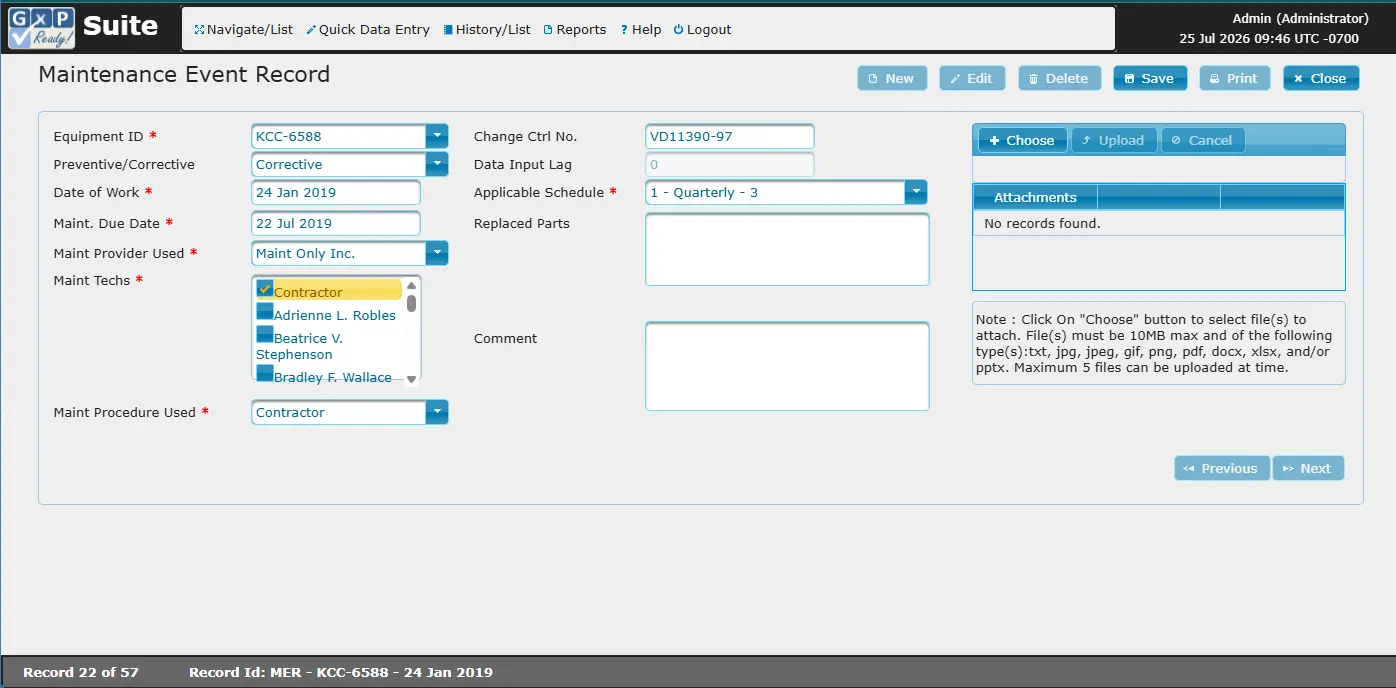Click the 'Maint Only Inc.' provider value

click(305, 254)
